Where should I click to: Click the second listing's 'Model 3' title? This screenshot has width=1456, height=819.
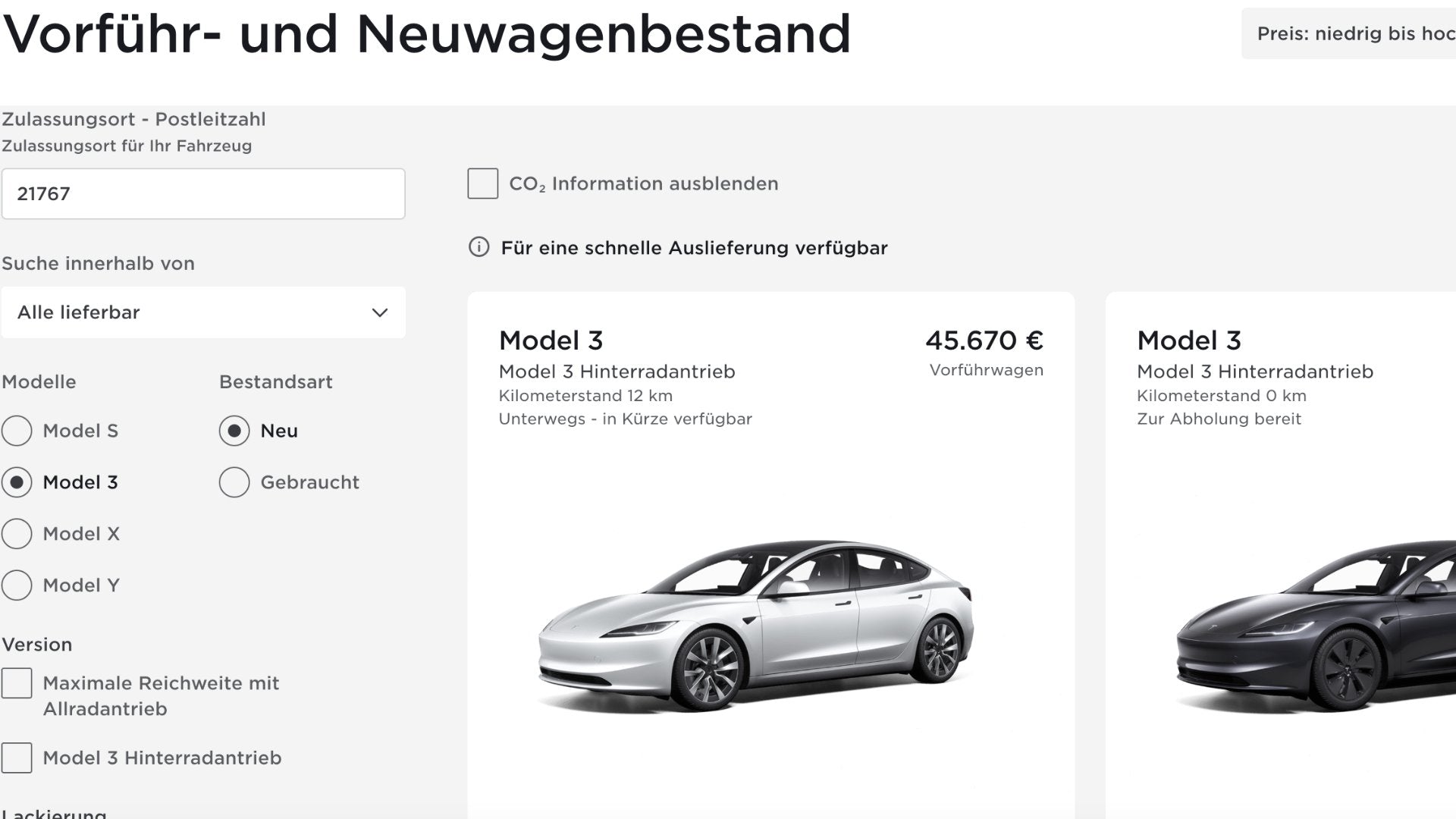[x=1188, y=340]
